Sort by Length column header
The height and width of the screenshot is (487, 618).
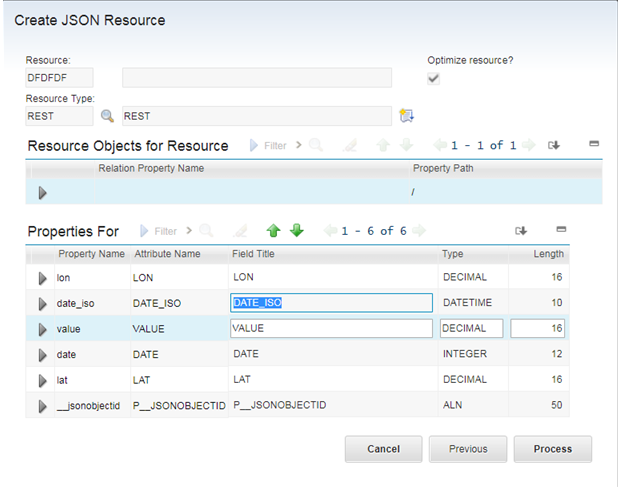549,254
